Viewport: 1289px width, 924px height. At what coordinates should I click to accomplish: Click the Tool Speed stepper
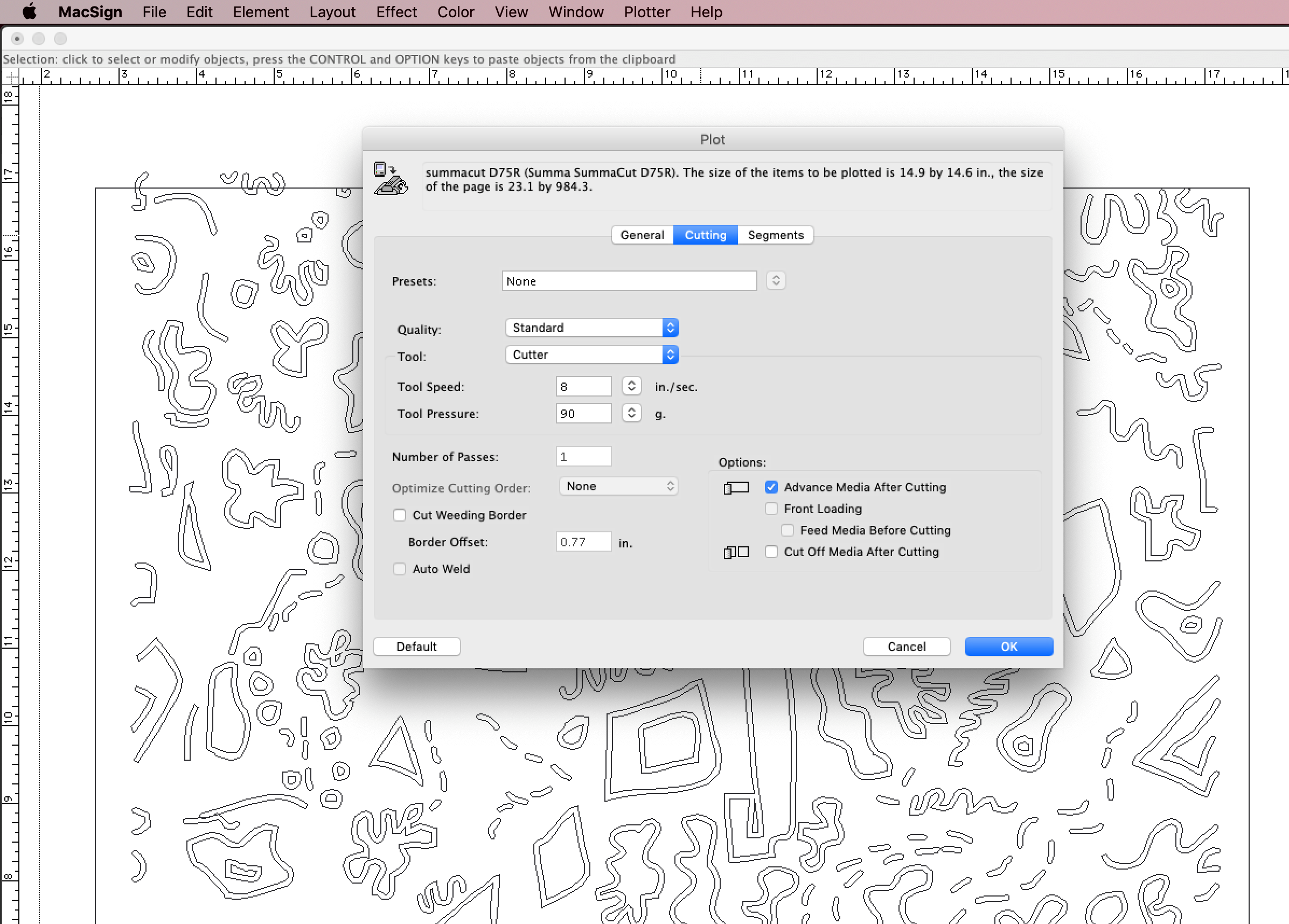point(631,387)
